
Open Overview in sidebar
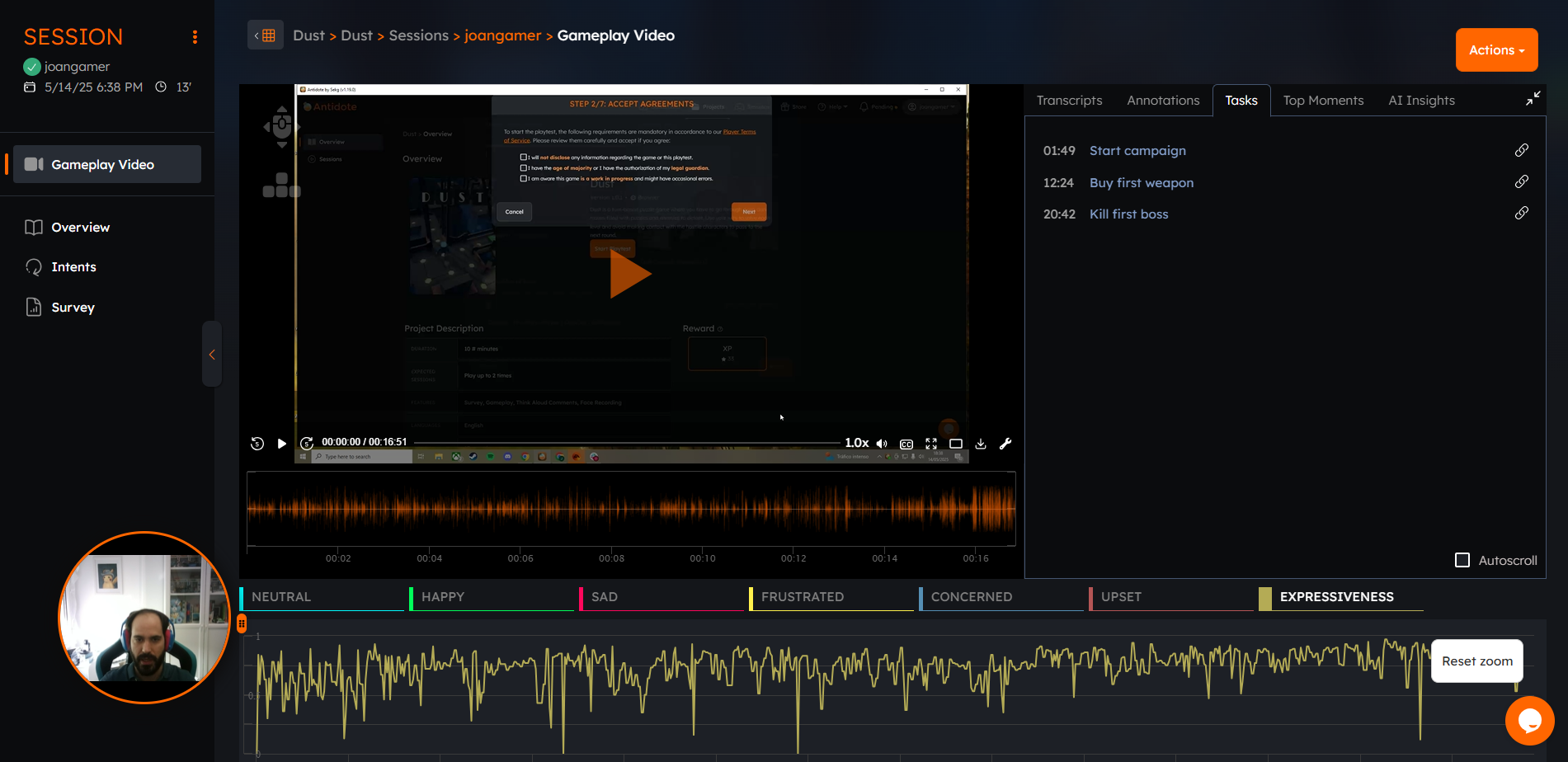point(80,228)
